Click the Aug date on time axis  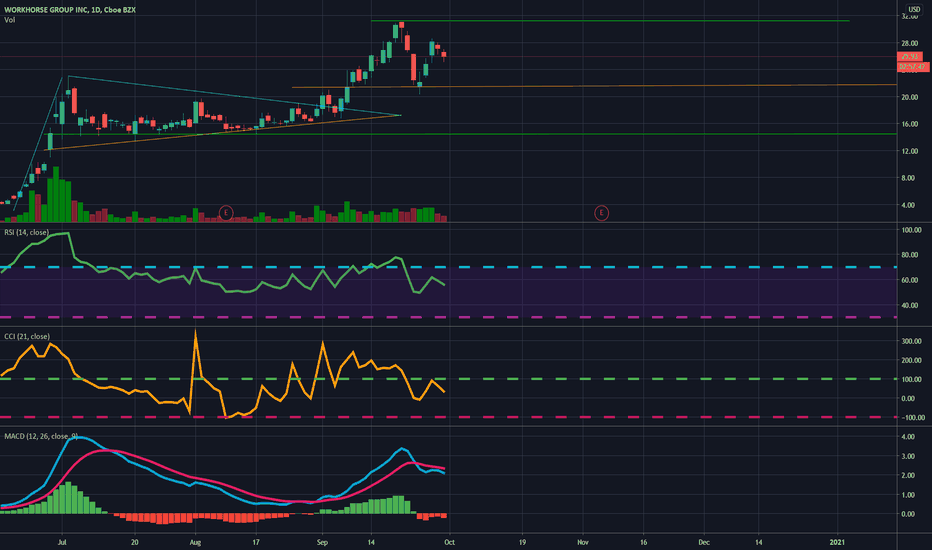tap(195, 542)
